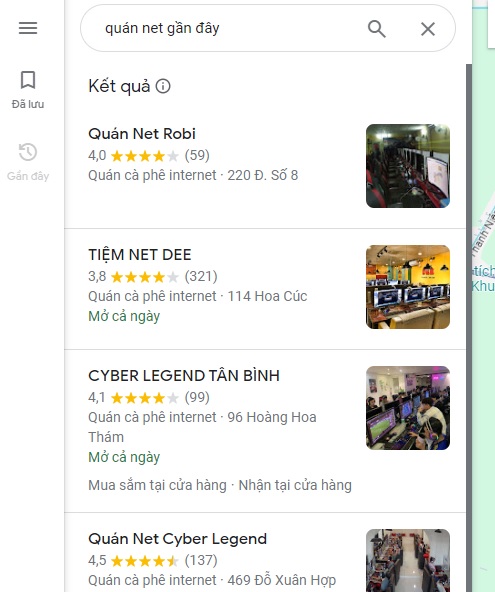Select CYBER LEGEND TÂN BÌNH listing

click(265, 431)
